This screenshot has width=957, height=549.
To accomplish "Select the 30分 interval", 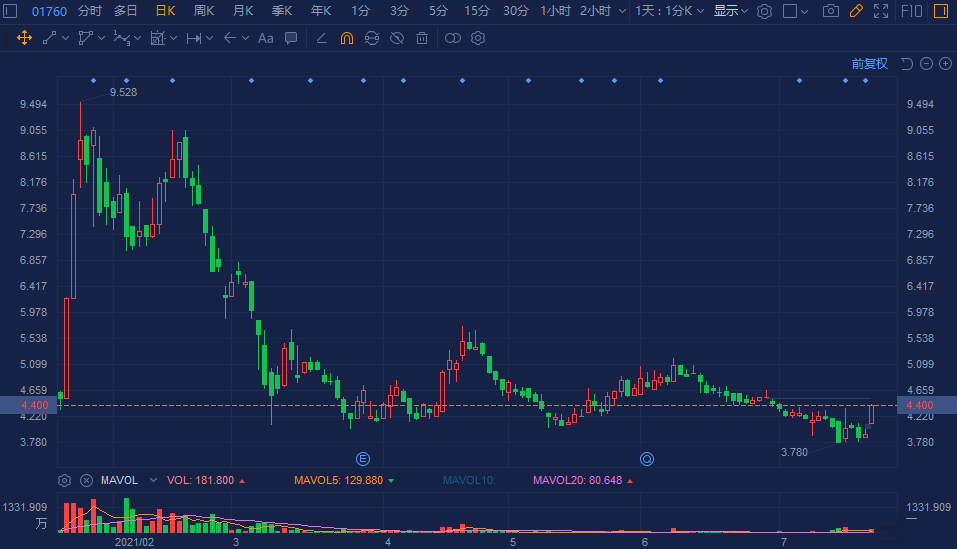I will 516,11.
